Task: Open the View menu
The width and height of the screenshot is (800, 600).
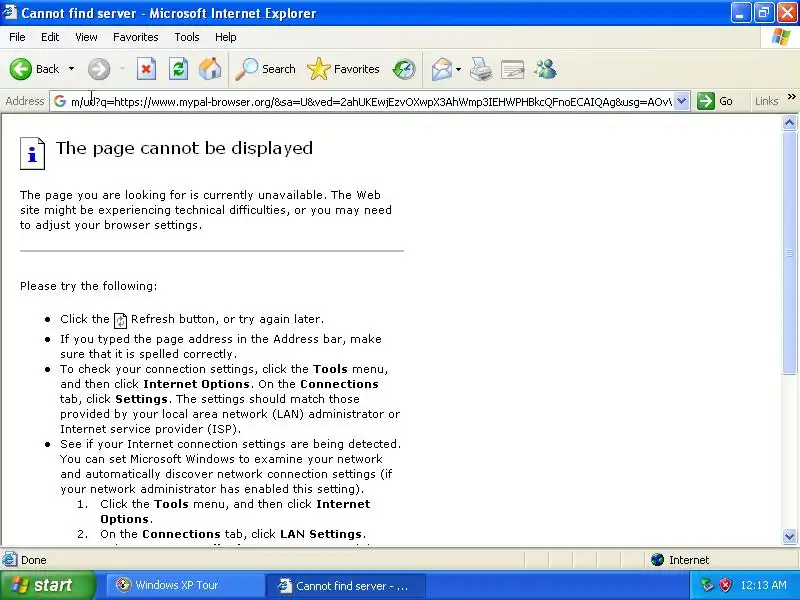Action: (86, 37)
